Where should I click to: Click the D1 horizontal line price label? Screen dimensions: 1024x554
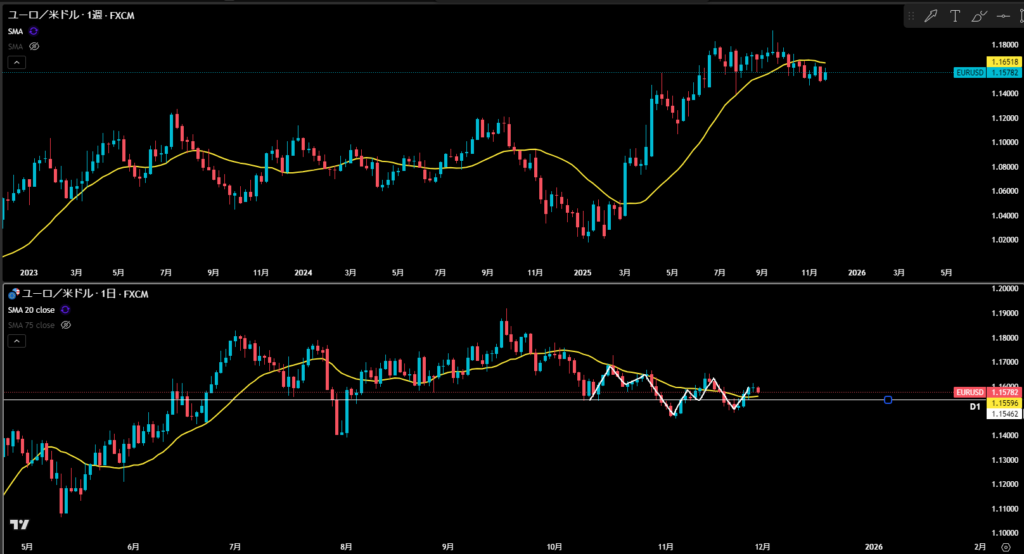[974, 407]
